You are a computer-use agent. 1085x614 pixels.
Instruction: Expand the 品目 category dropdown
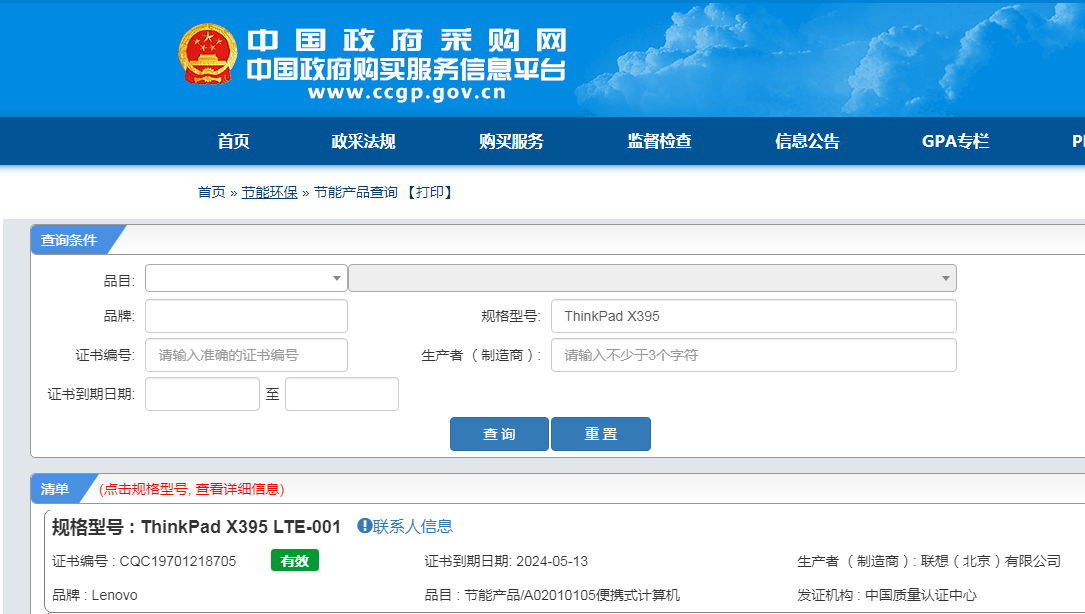click(x=246, y=278)
